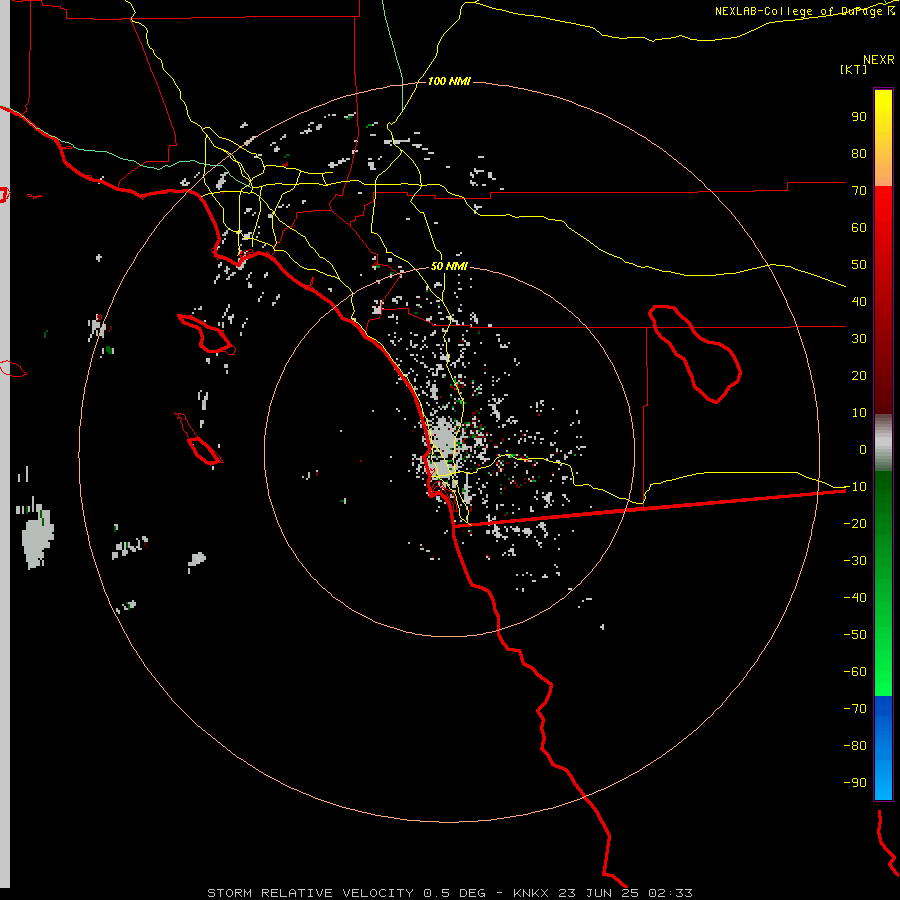Click the 30 value on the velocity scale

click(859, 339)
